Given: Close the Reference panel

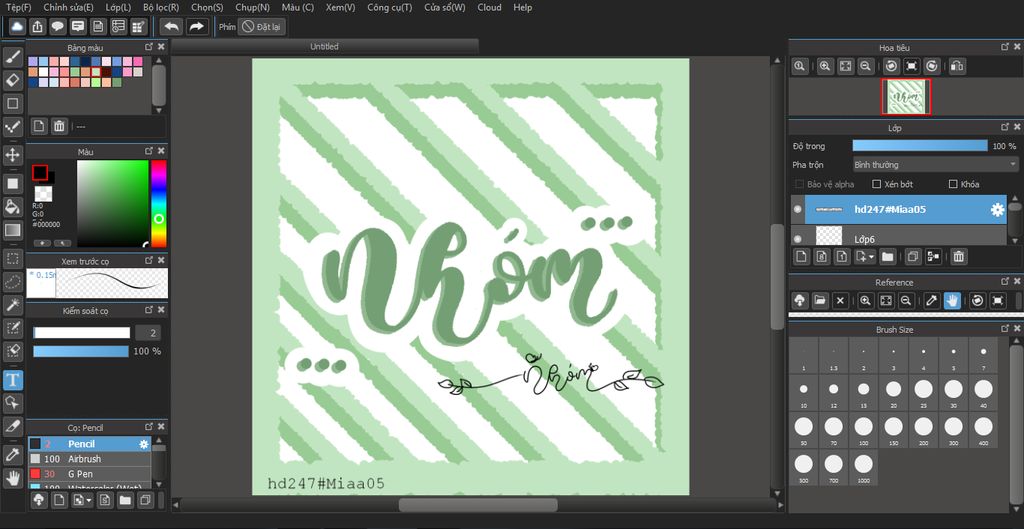Looking at the screenshot, I should (1016, 282).
